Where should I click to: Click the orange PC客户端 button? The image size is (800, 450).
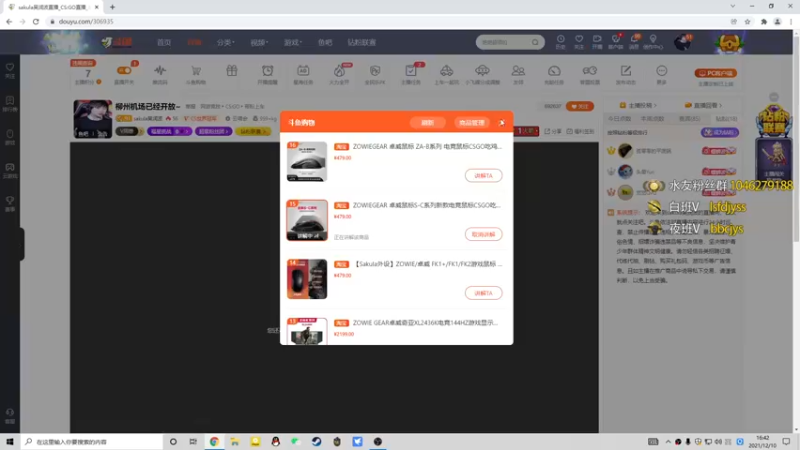[x=715, y=73]
